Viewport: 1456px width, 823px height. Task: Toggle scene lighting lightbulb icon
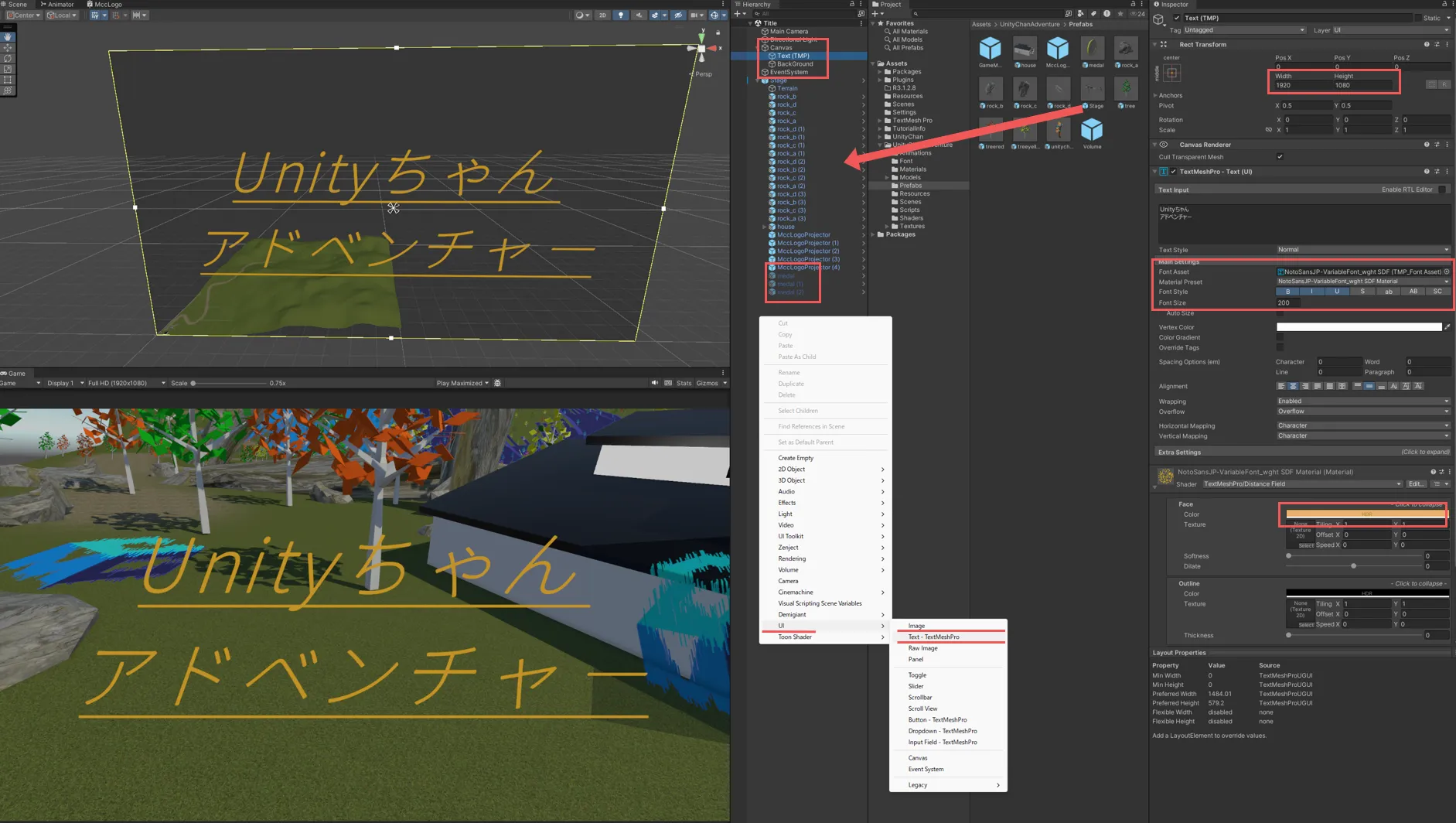tap(620, 15)
